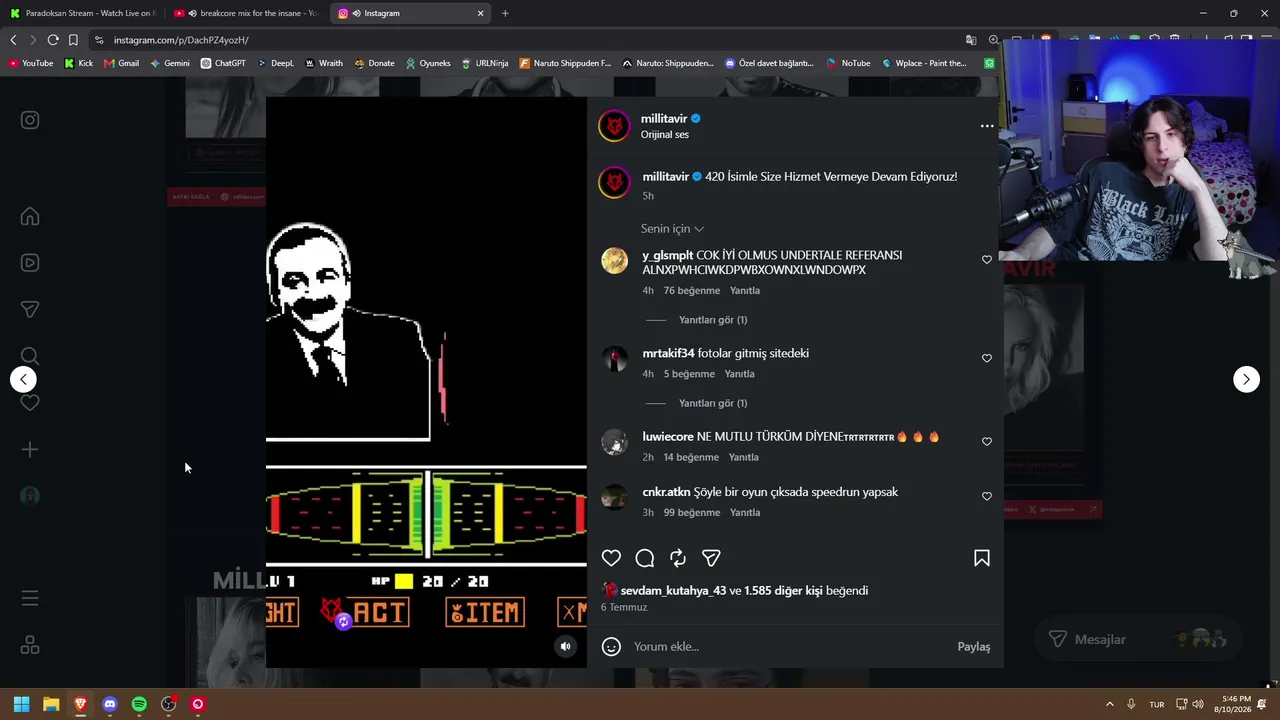
Task: Click the instagram.com address bar URL
Action: tap(181, 40)
